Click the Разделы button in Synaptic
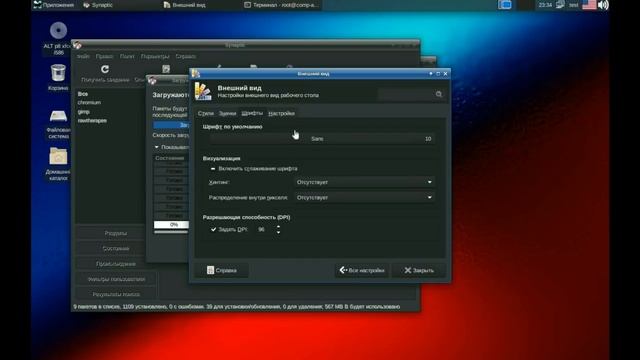640x360 pixels. (116, 233)
